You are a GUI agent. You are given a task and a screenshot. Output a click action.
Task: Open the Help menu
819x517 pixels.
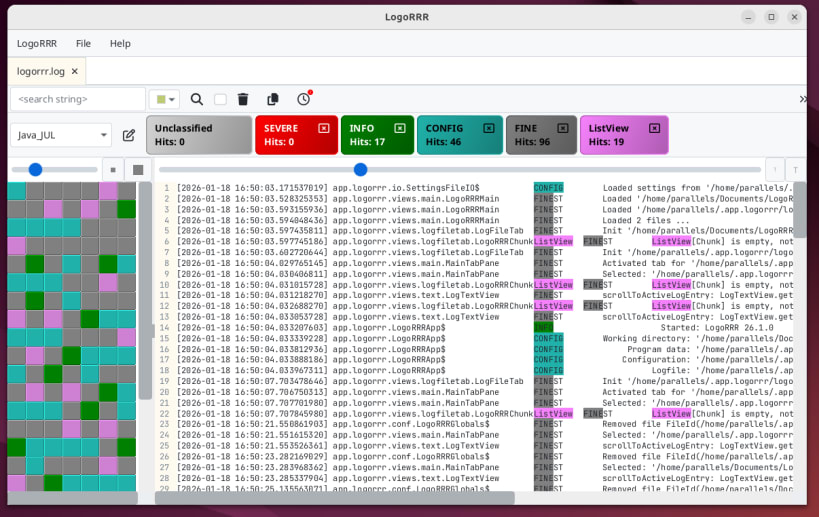[120, 43]
